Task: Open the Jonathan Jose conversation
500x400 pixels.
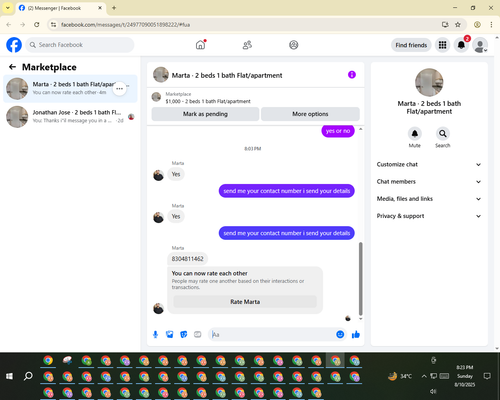Action: [x=70, y=117]
